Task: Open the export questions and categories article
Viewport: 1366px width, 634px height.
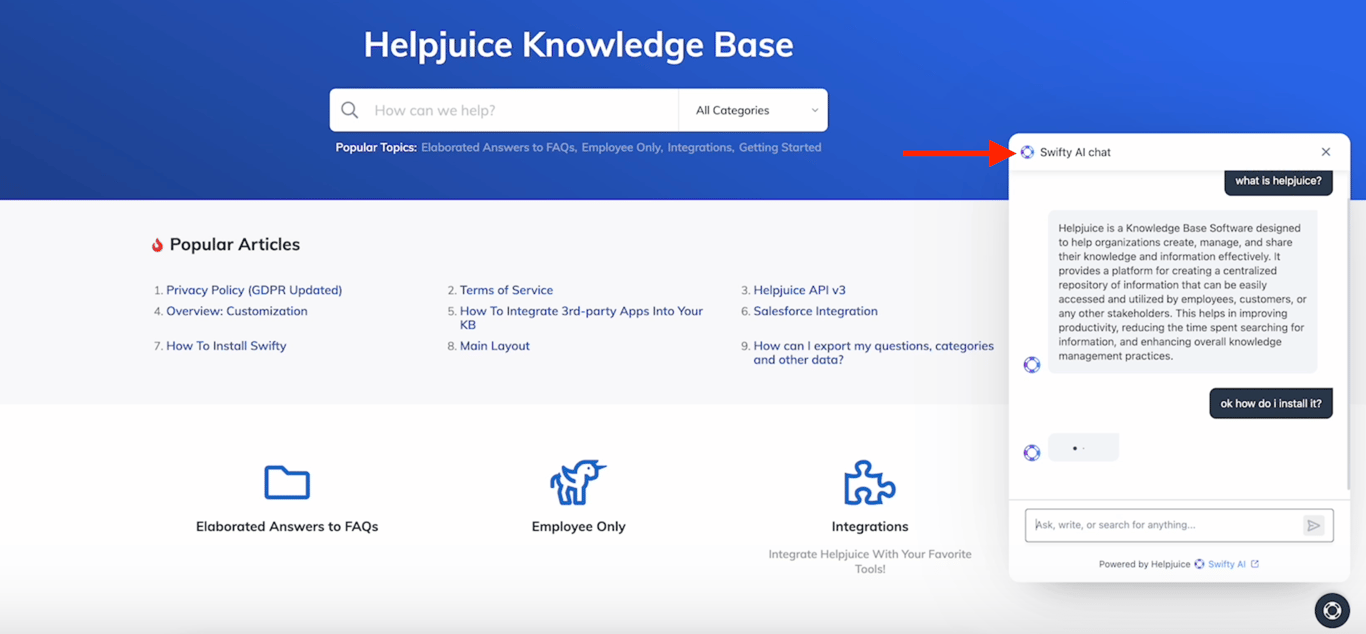Action: click(x=873, y=353)
